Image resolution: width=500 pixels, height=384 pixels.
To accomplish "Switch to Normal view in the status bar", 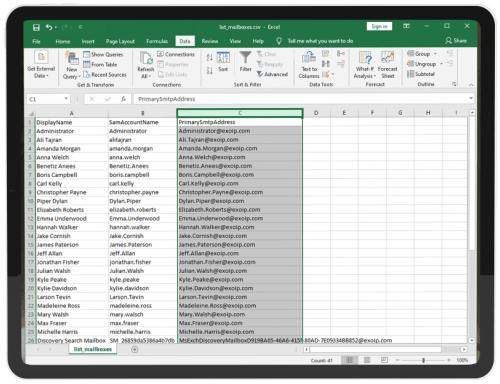I will tap(349, 360).
